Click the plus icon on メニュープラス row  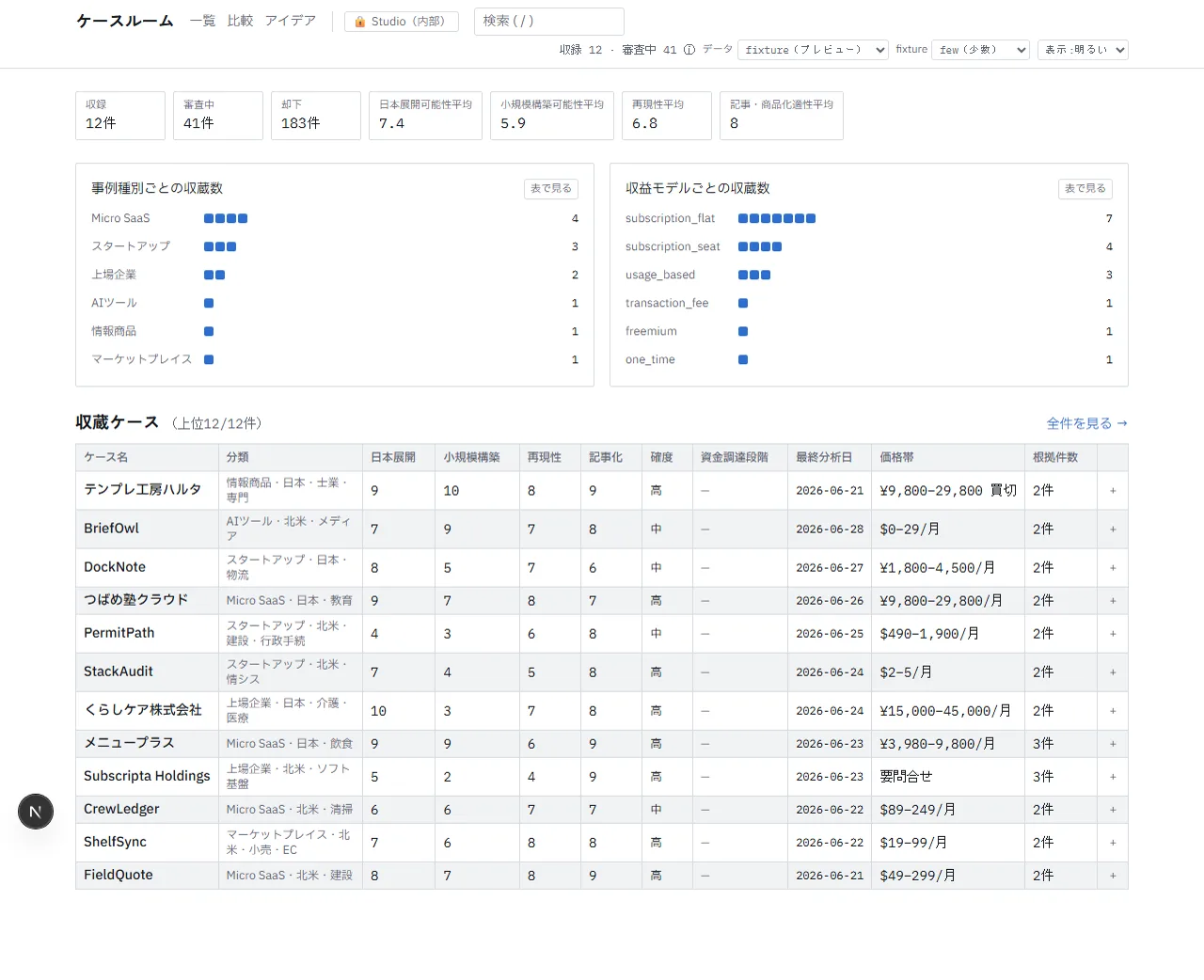pyautogui.click(x=1113, y=744)
